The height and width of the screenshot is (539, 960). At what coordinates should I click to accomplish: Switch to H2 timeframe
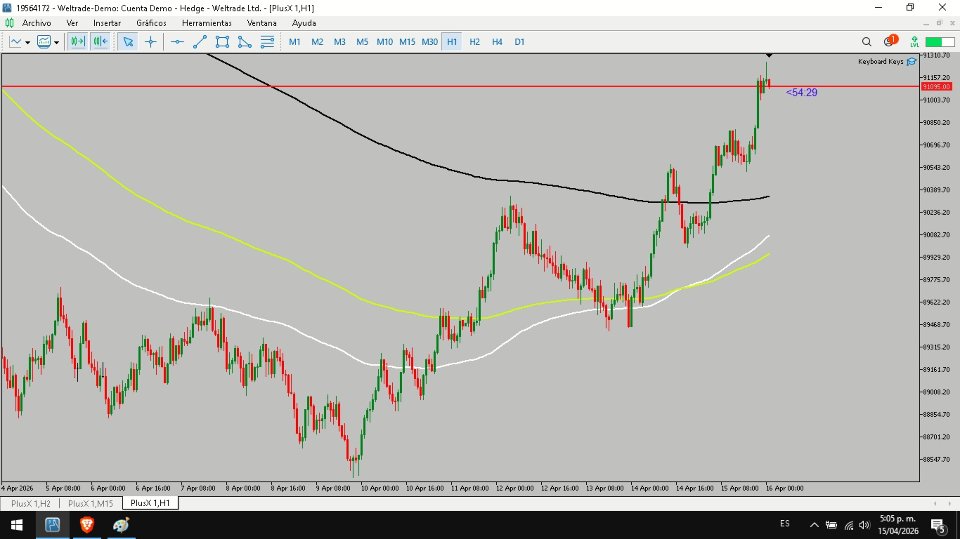point(474,42)
